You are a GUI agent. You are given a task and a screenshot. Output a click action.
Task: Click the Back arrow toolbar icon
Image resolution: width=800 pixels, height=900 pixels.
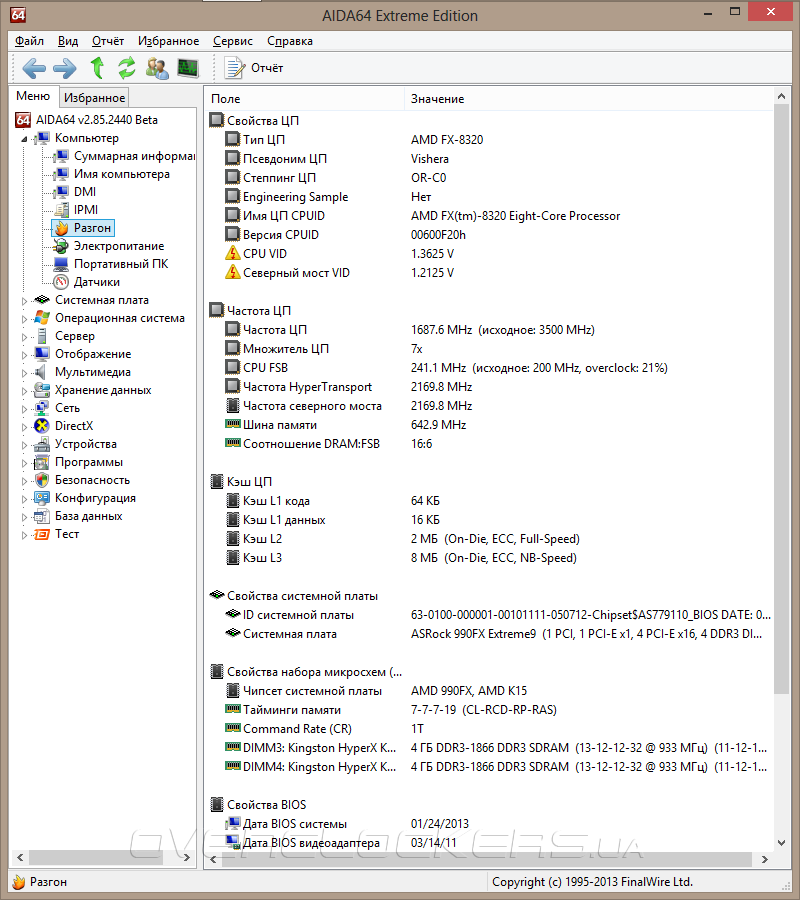coord(34,68)
